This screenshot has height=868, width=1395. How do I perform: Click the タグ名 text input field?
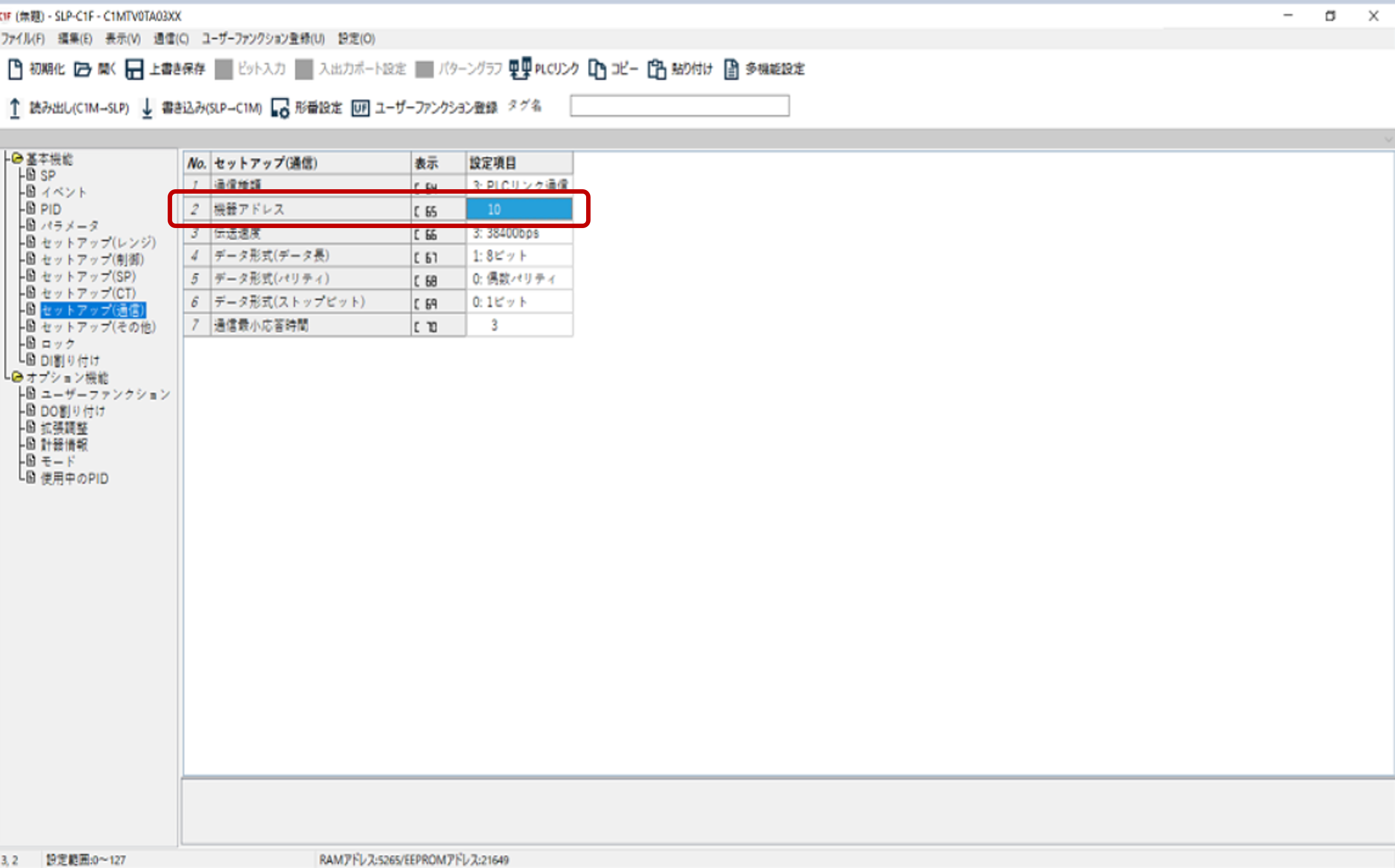[680, 106]
